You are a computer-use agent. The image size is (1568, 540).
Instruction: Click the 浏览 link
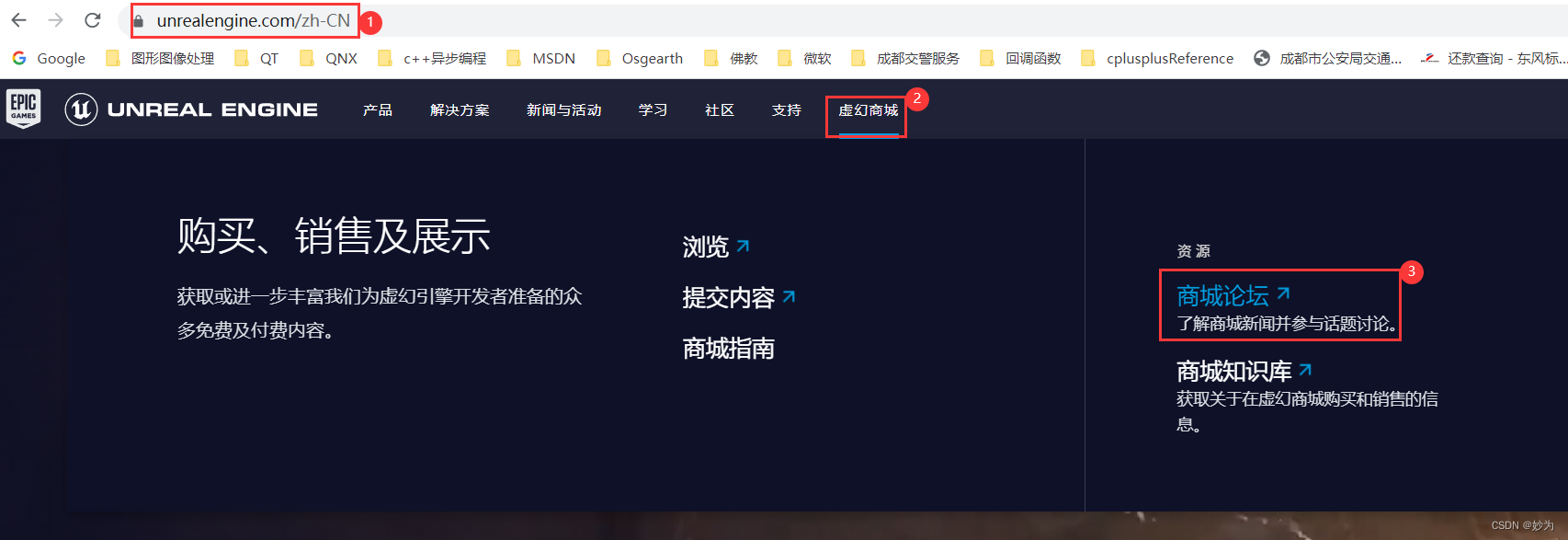[716, 247]
